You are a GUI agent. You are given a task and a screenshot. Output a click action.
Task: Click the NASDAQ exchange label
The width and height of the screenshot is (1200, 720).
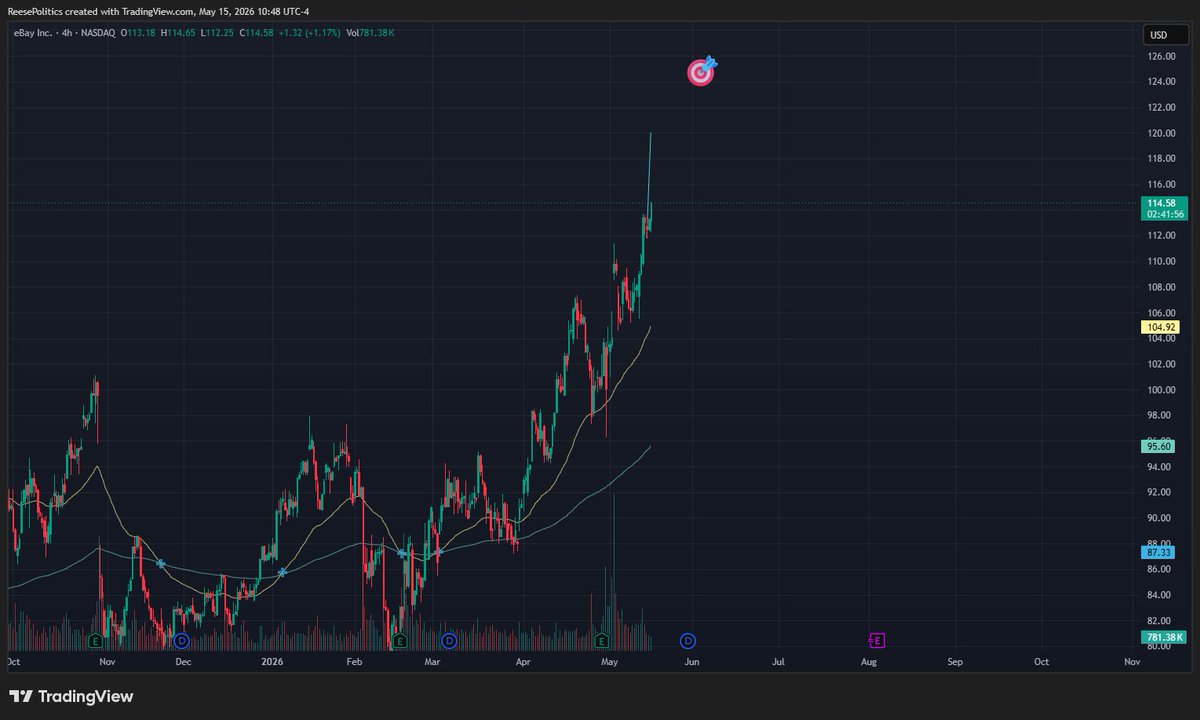96,33
